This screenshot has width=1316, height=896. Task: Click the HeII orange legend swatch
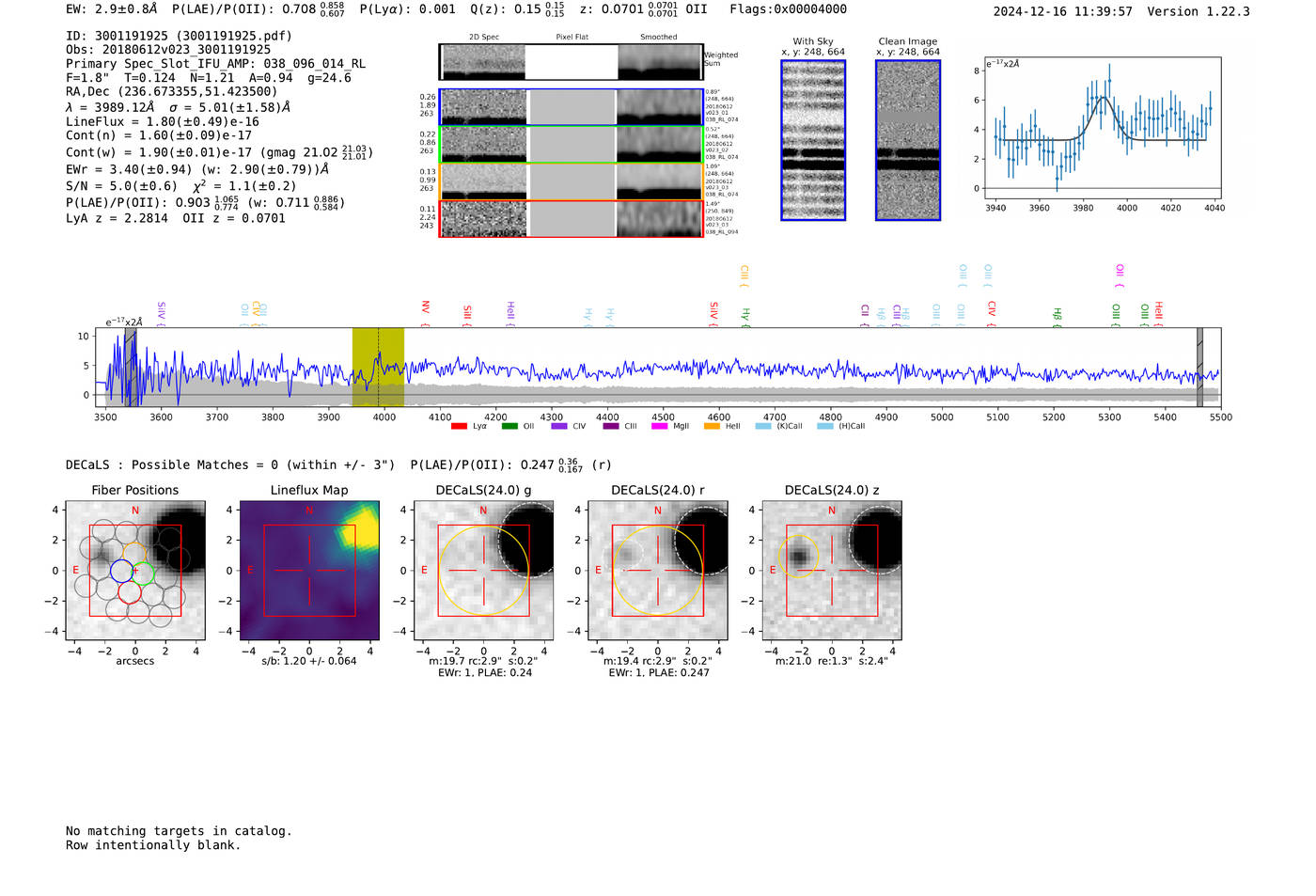coord(712,426)
